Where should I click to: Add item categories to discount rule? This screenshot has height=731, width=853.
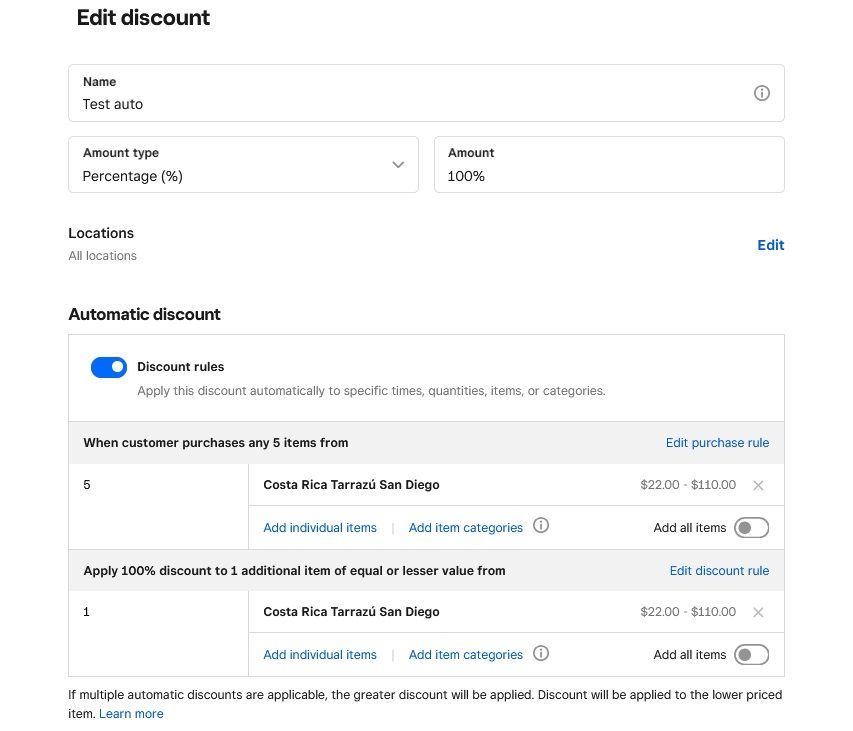coord(466,655)
